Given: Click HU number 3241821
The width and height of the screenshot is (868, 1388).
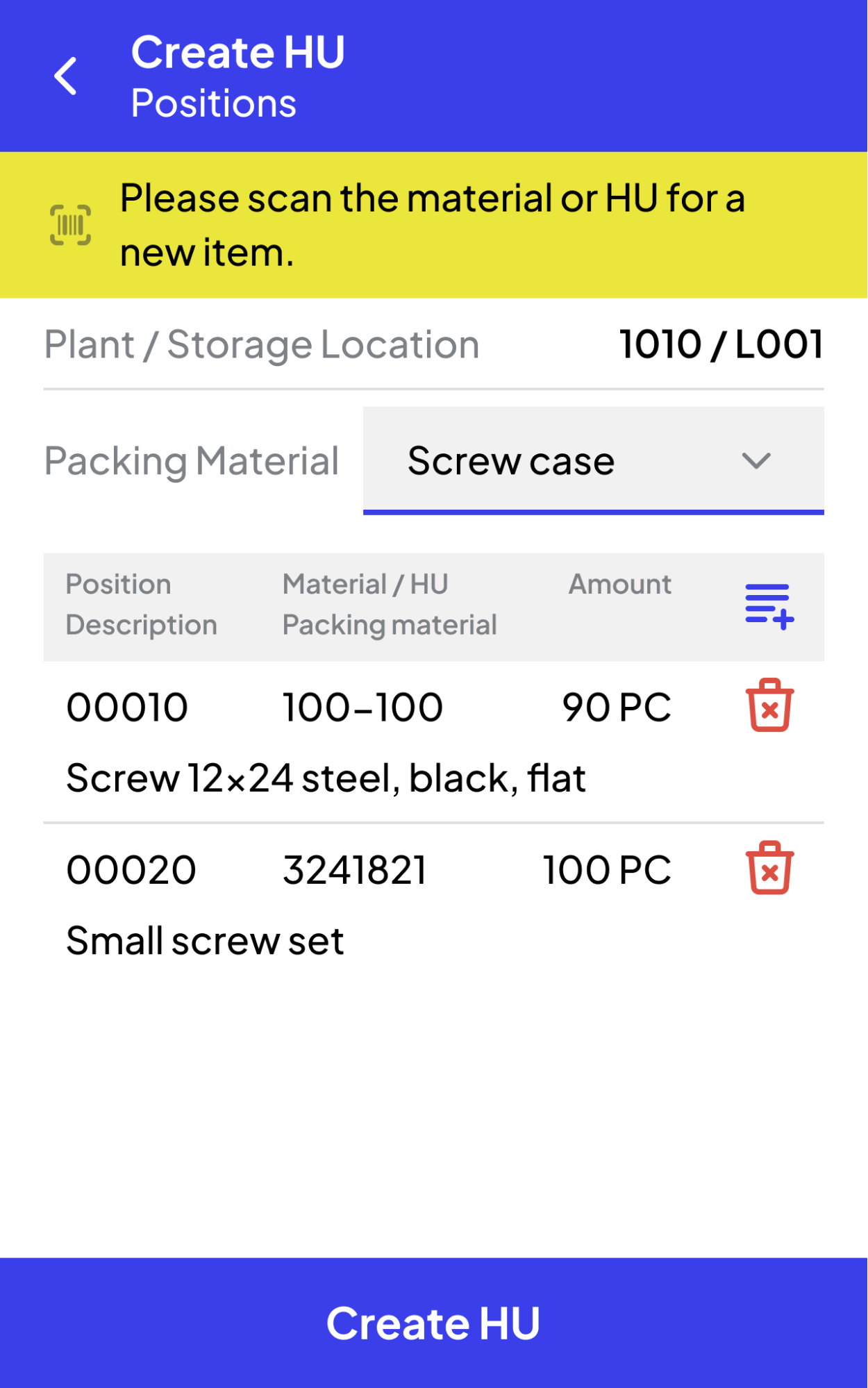Looking at the screenshot, I should [355, 870].
